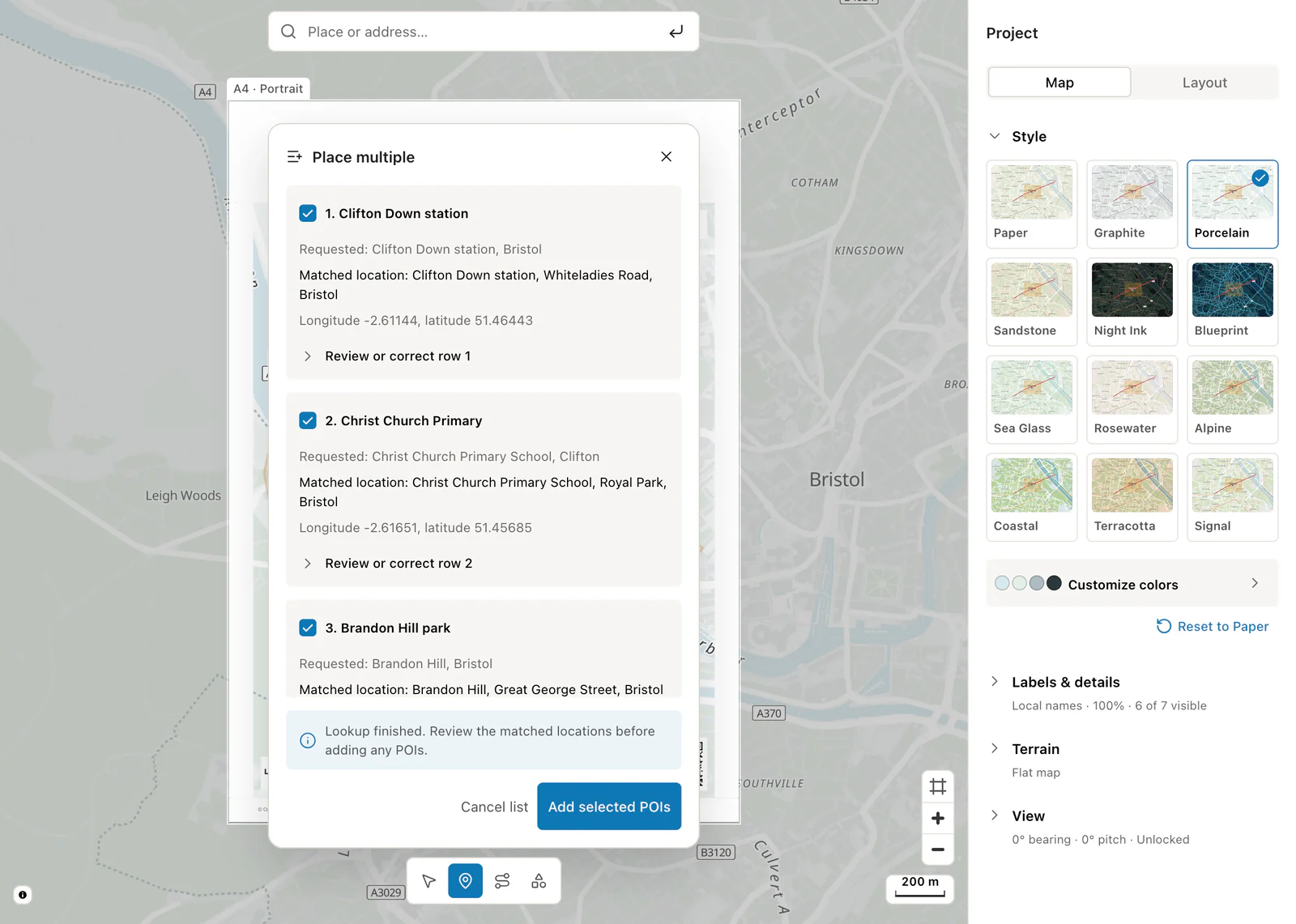Viewport: 1296px width, 924px height.
Task: Uncheck Brandon Hill park checkbox
Action: (308, 628)
